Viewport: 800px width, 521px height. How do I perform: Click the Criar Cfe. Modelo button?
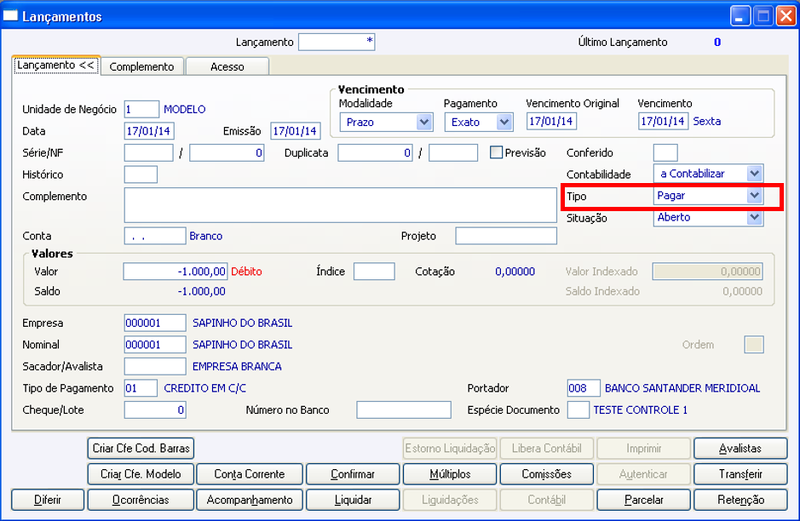pos(141,474)
